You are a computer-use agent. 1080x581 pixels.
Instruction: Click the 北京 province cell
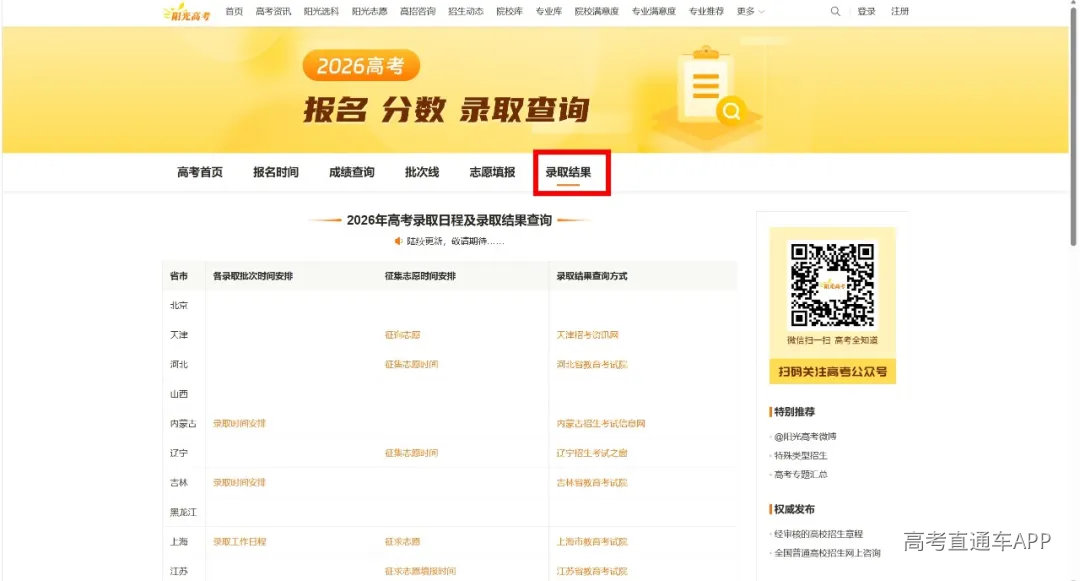[x=179, y=306]
